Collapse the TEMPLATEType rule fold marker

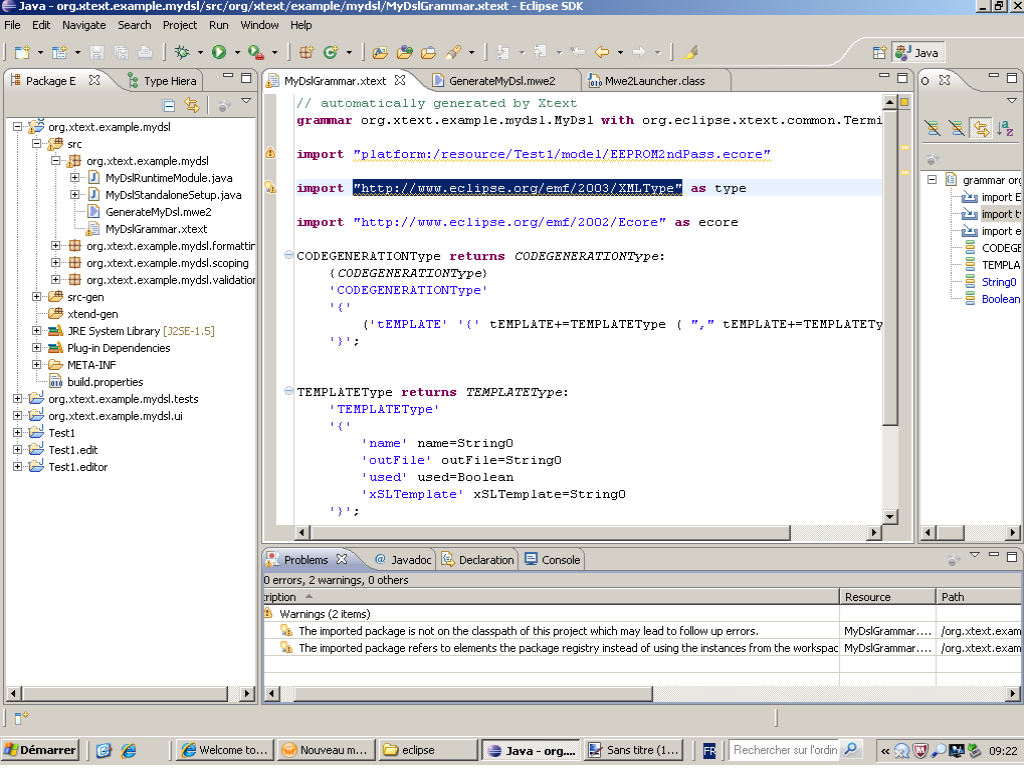pyautogui.click(x=288, y=391)
